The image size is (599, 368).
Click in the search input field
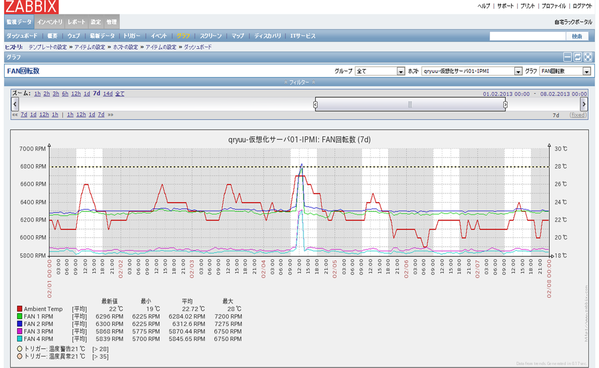pyautogui.click(x=528, y=36)
